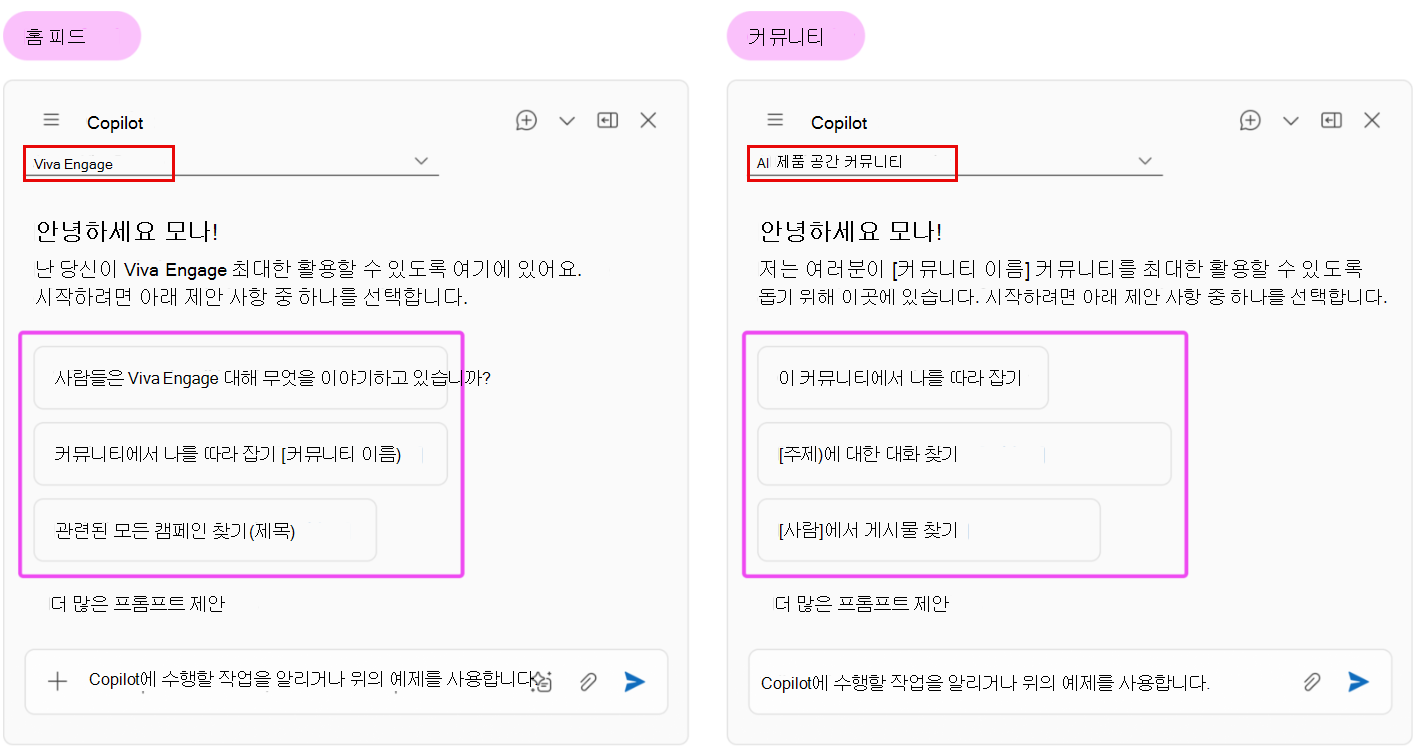The width and height of the screenshot is (1416, 750).
Task: Click Copilot title in Viva Engage panel
Action: point(115,123)
